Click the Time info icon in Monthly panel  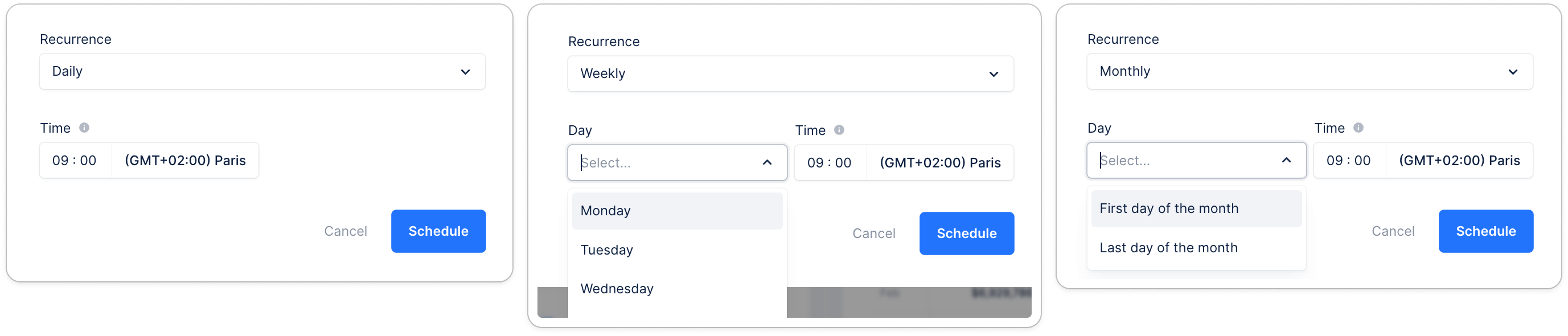click(x=1358, y=128)
